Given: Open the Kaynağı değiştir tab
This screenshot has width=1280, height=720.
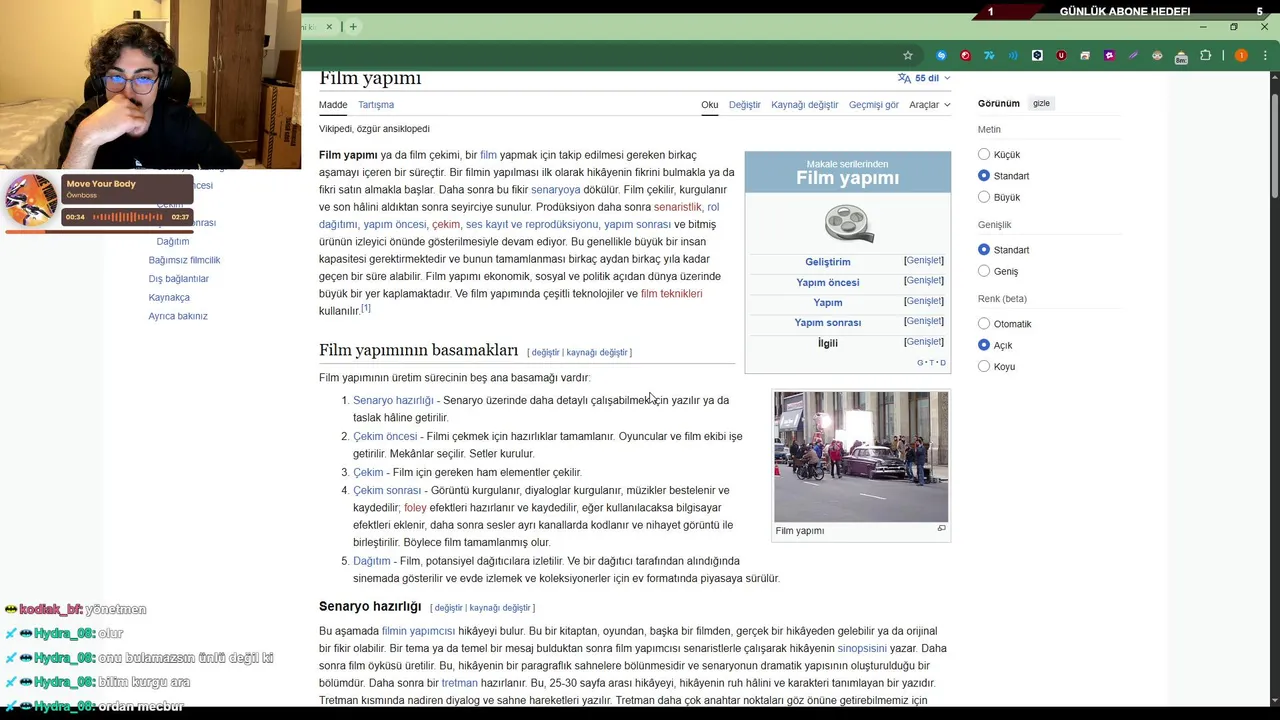Looking at the screenshot, I should (804, 104).
